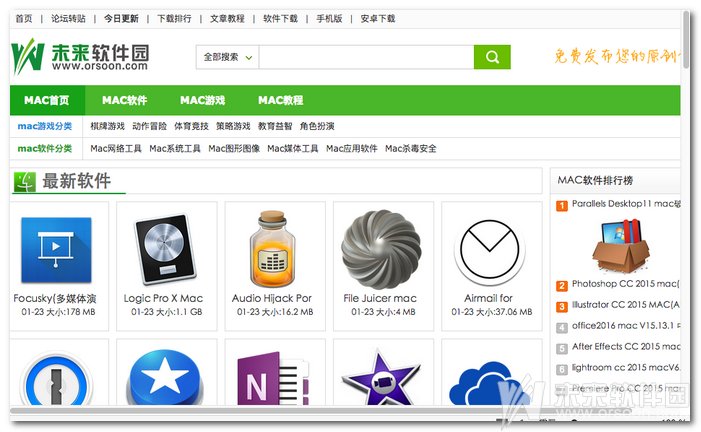Select the MAC软件 tab
701x432 pixels.
[x=125, y=100]
